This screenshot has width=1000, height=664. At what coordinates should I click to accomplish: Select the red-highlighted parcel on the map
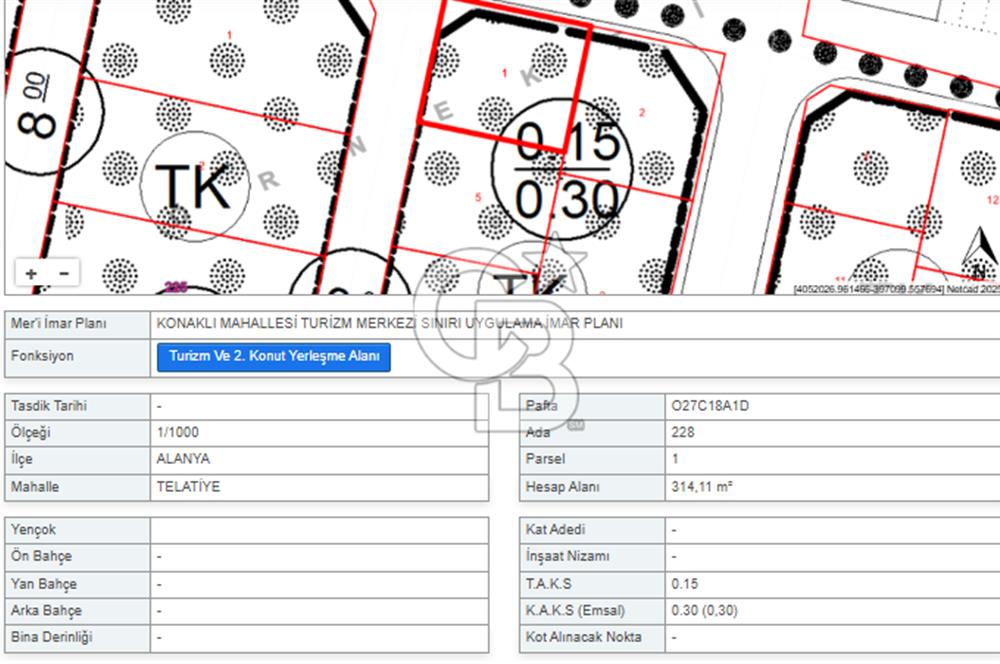[505, 73]
